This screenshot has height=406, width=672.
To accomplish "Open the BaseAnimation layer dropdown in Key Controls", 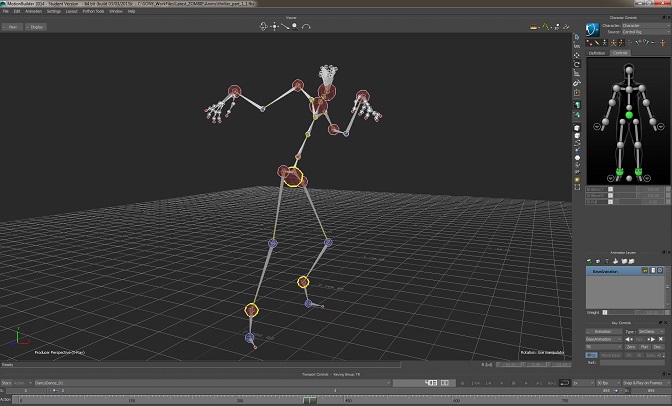I will coord(603,339).
